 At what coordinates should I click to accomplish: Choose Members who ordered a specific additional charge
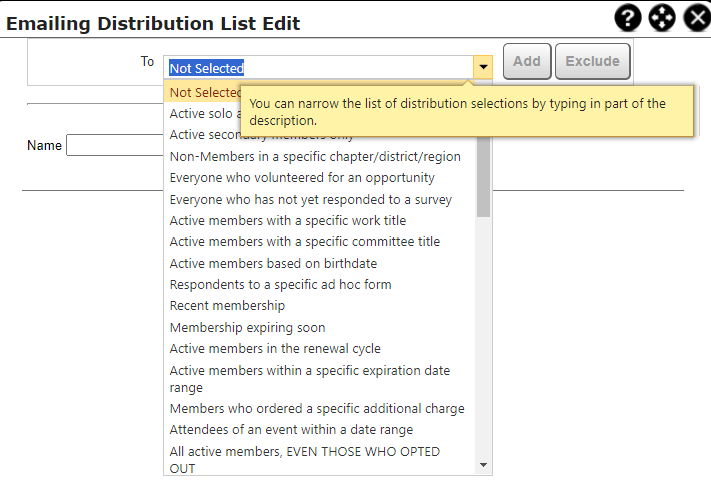320,409
